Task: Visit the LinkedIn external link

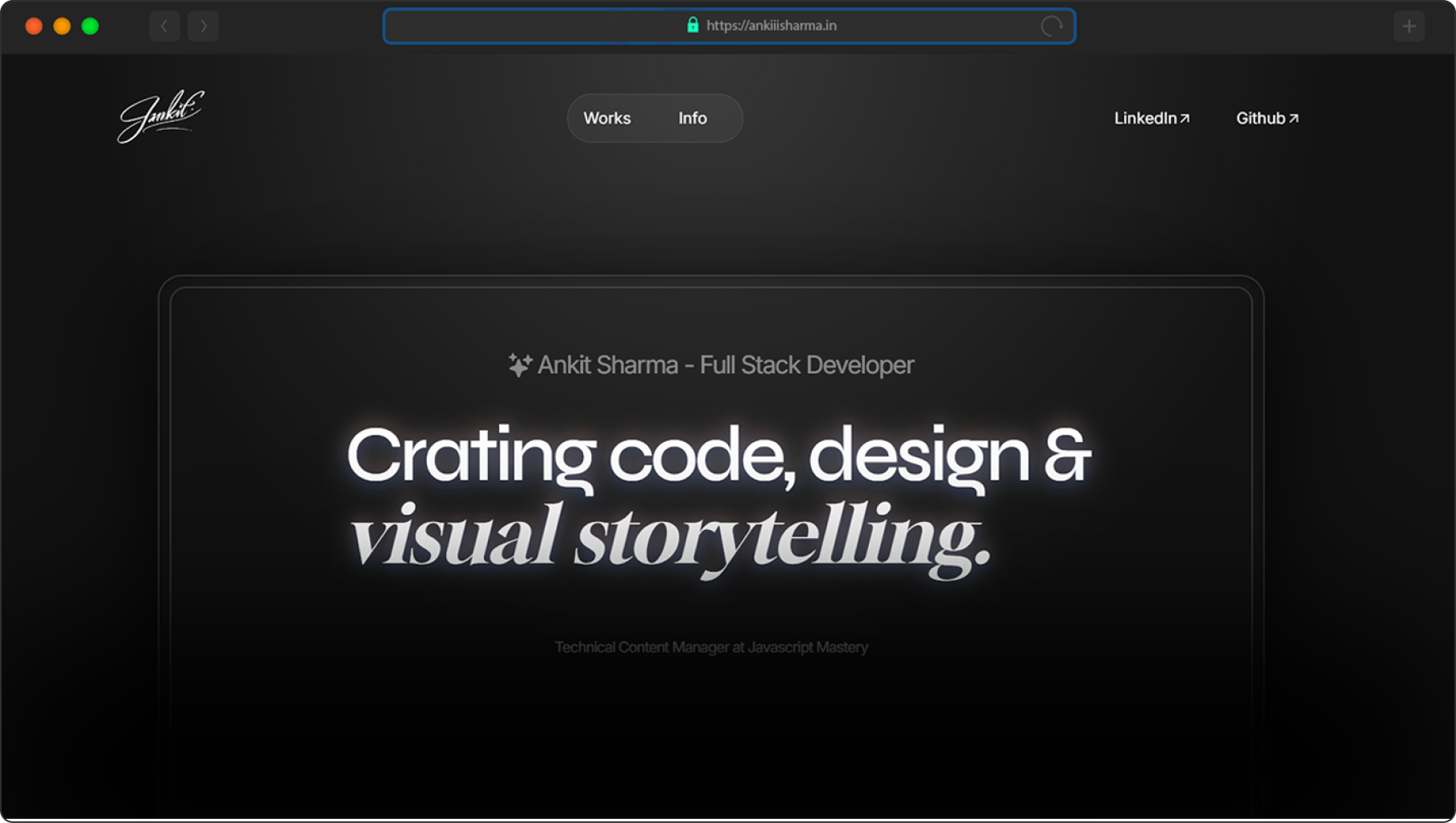Action: pyautogui.click(x=1152, y=118)
